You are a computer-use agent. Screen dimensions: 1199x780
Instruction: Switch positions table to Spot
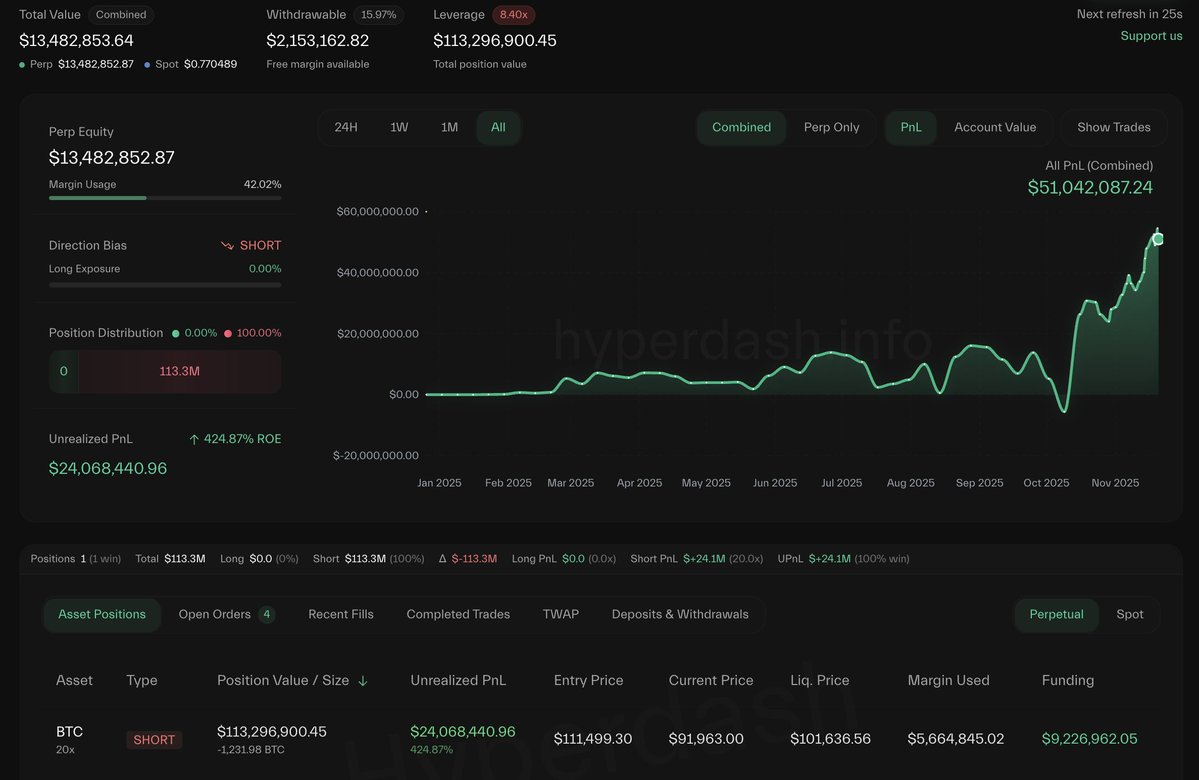click(1129, 615)
